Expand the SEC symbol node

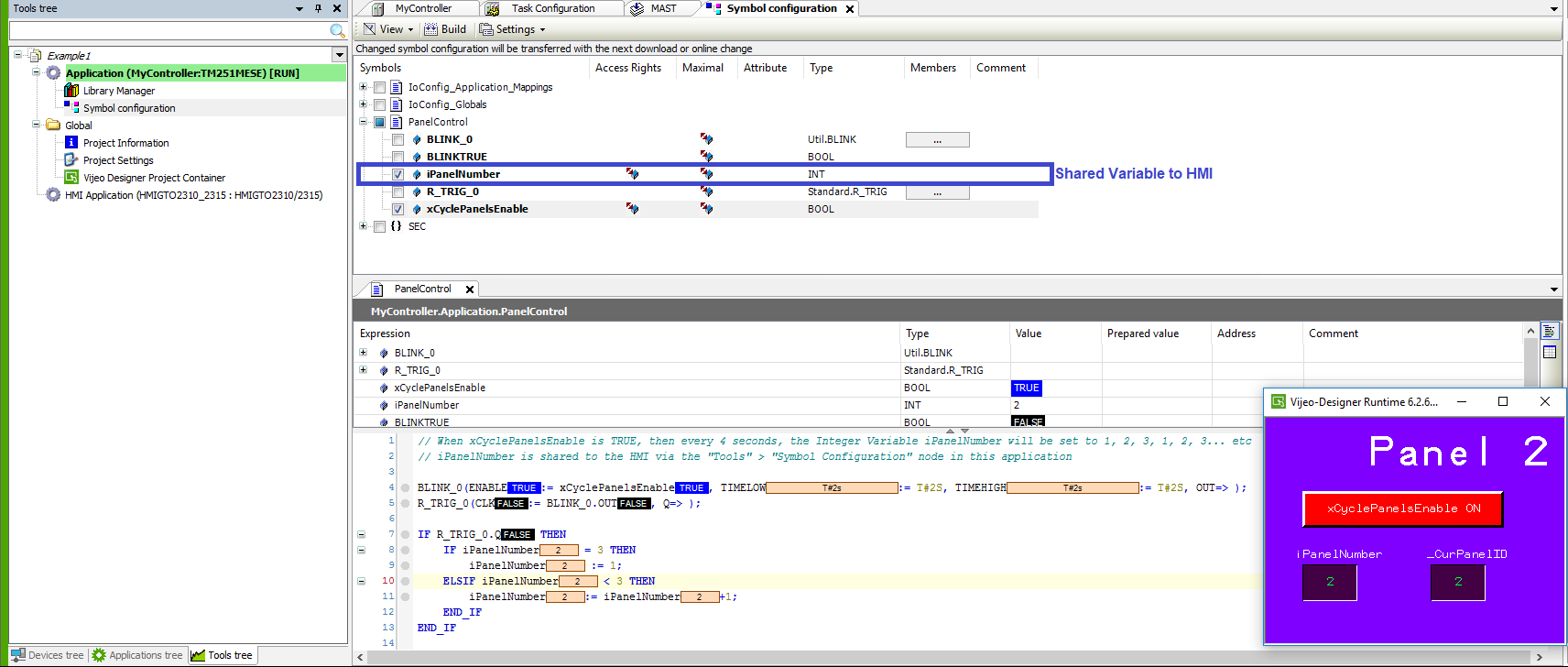point(363,226)
